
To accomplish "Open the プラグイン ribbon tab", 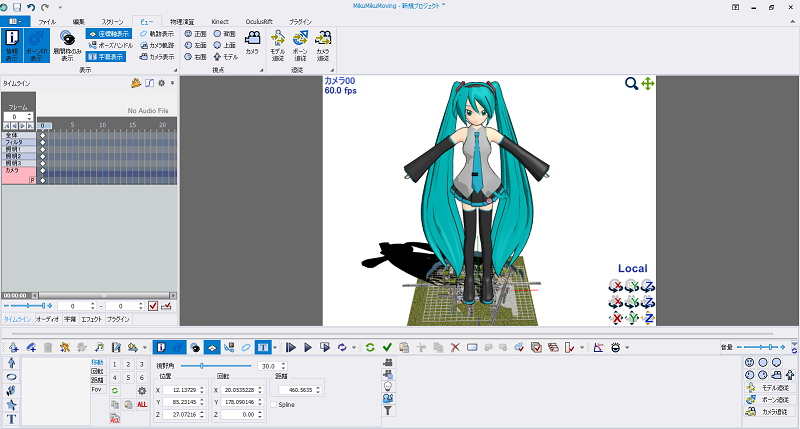I will (x=300, y=22).
